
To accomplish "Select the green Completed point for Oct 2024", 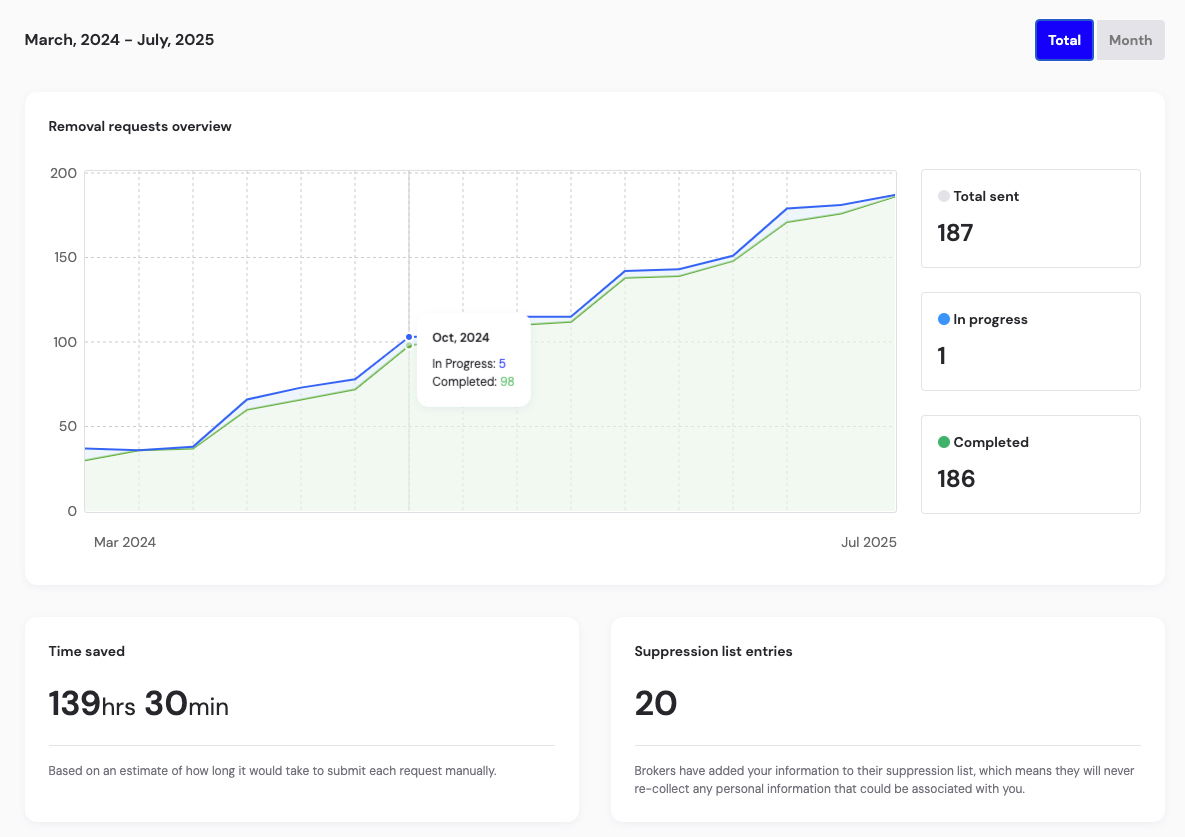I will [x=409, y=345].
